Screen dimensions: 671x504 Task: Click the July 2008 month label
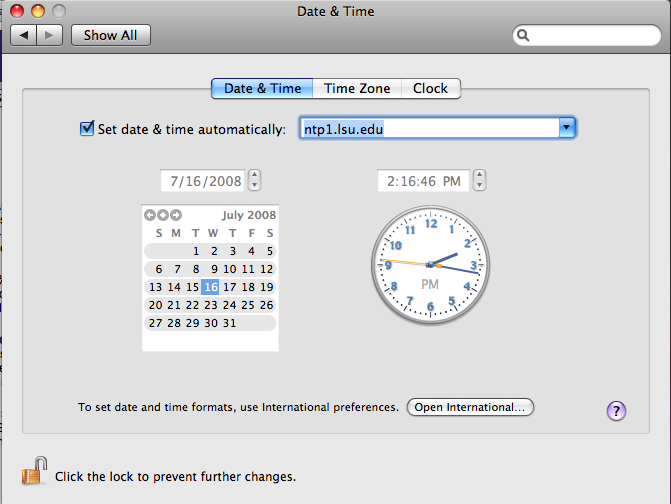pos(249,215)
